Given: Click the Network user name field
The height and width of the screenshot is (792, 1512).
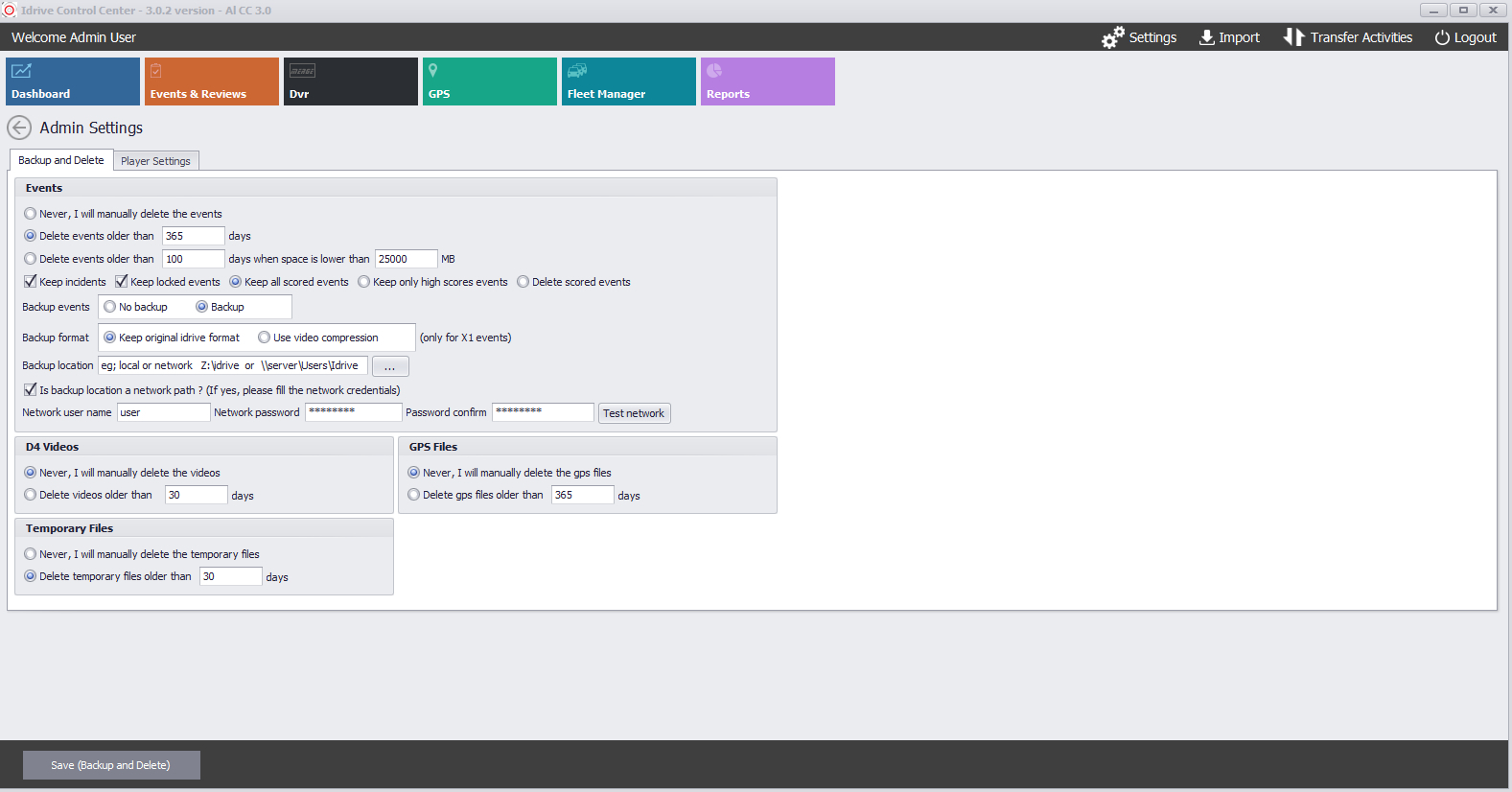Looking at the screenshot, I should click(163, 412).
